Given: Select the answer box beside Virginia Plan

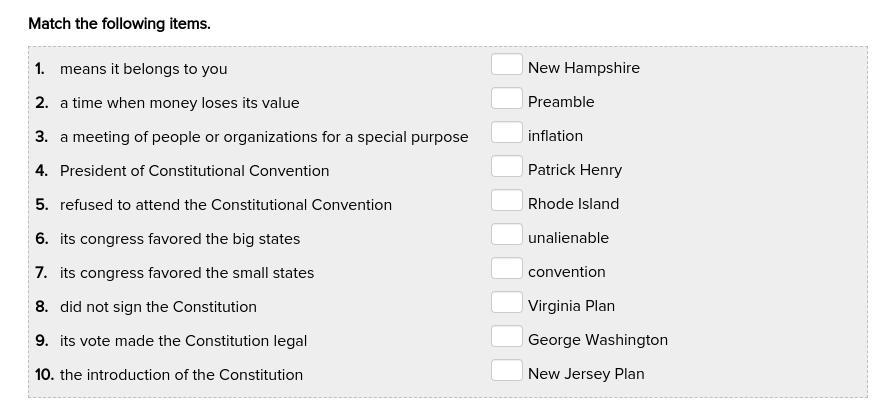Looking at the screenshot, I should [506, 302].
